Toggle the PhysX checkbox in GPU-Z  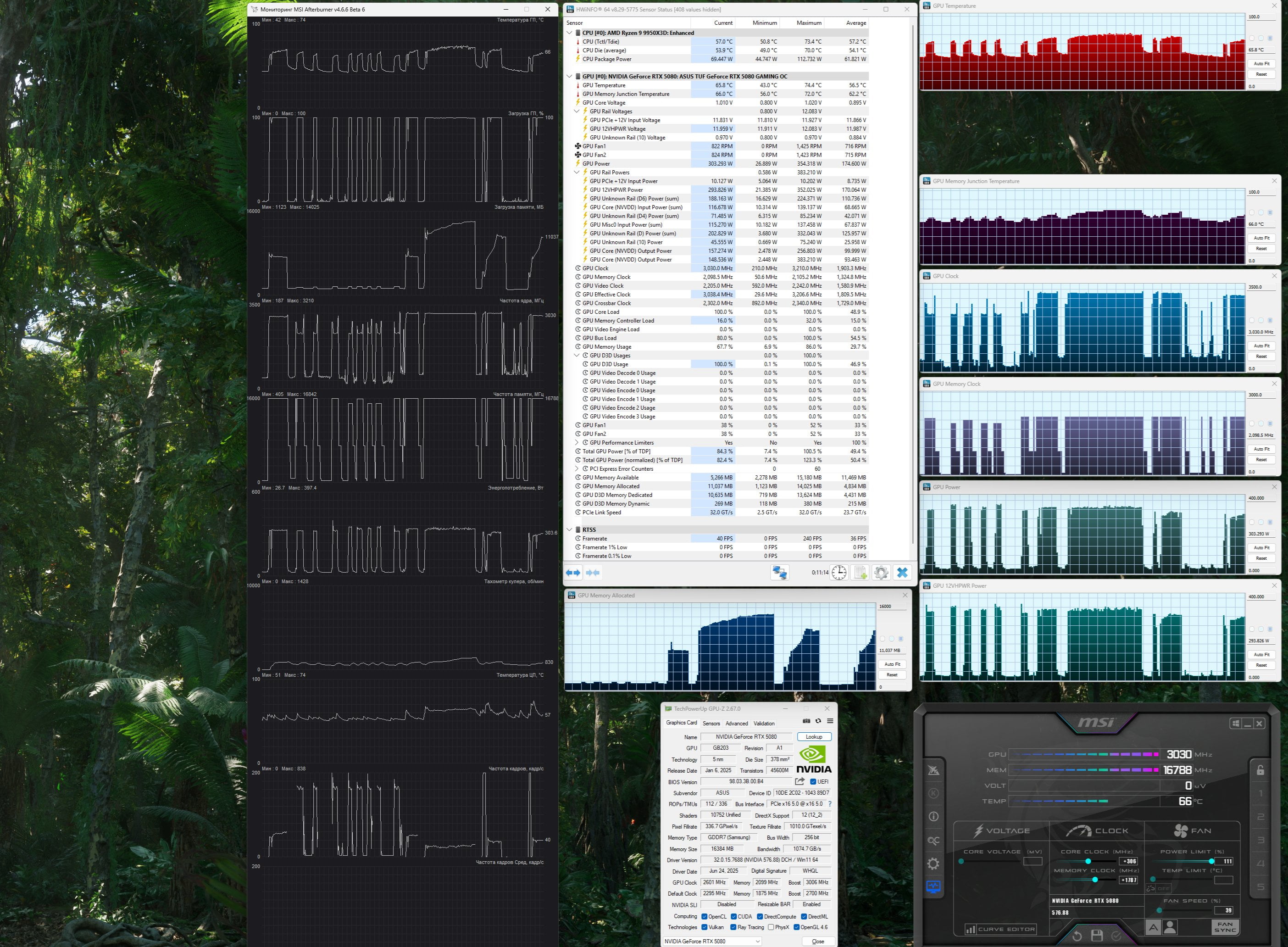771,927
